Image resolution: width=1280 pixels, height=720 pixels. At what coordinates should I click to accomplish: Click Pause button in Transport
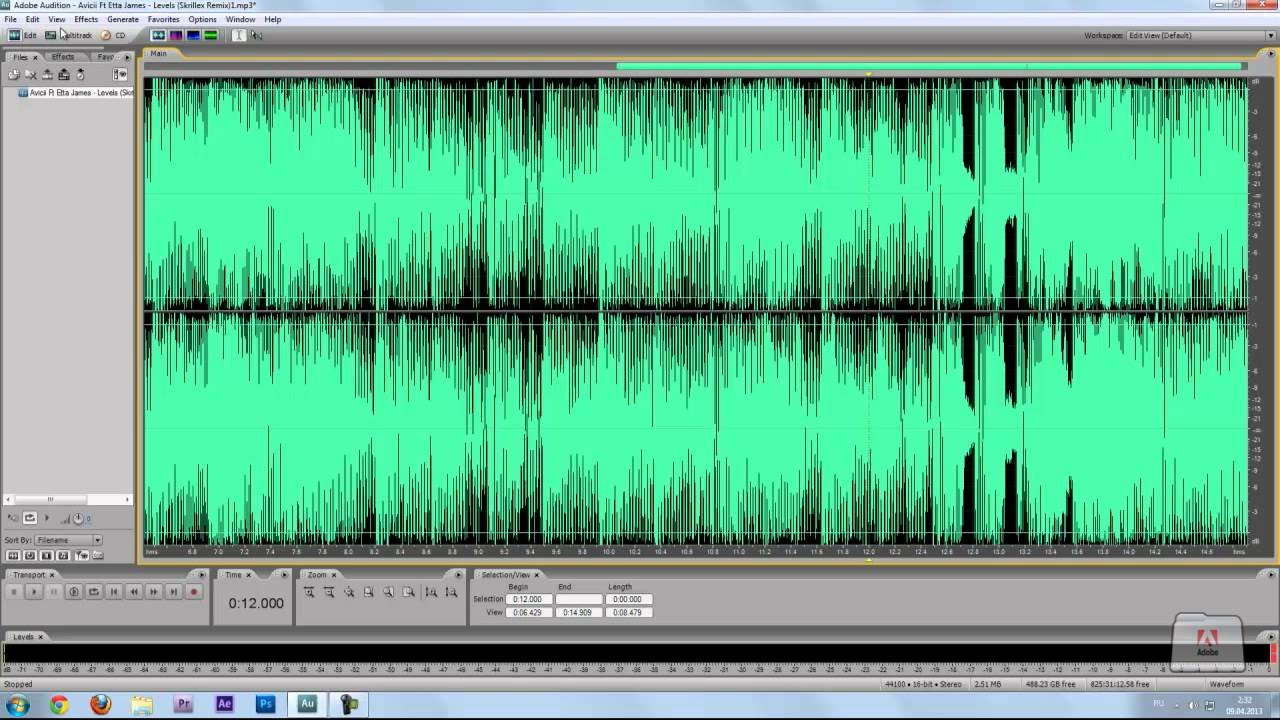54,592
